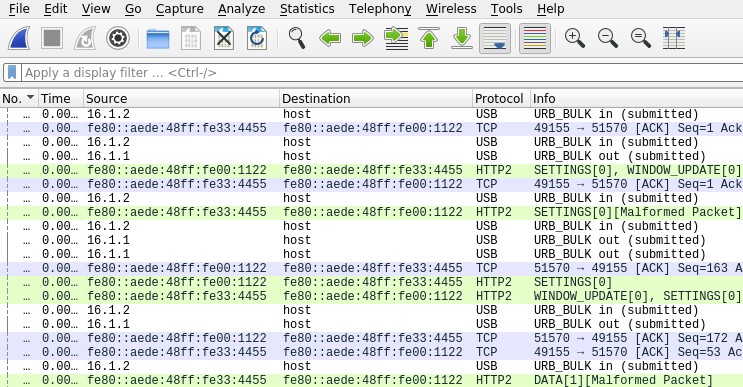Jump to the last packet
Image resolution: width=743 pixels, height=387 pixels.
click(x=462, y=38)
